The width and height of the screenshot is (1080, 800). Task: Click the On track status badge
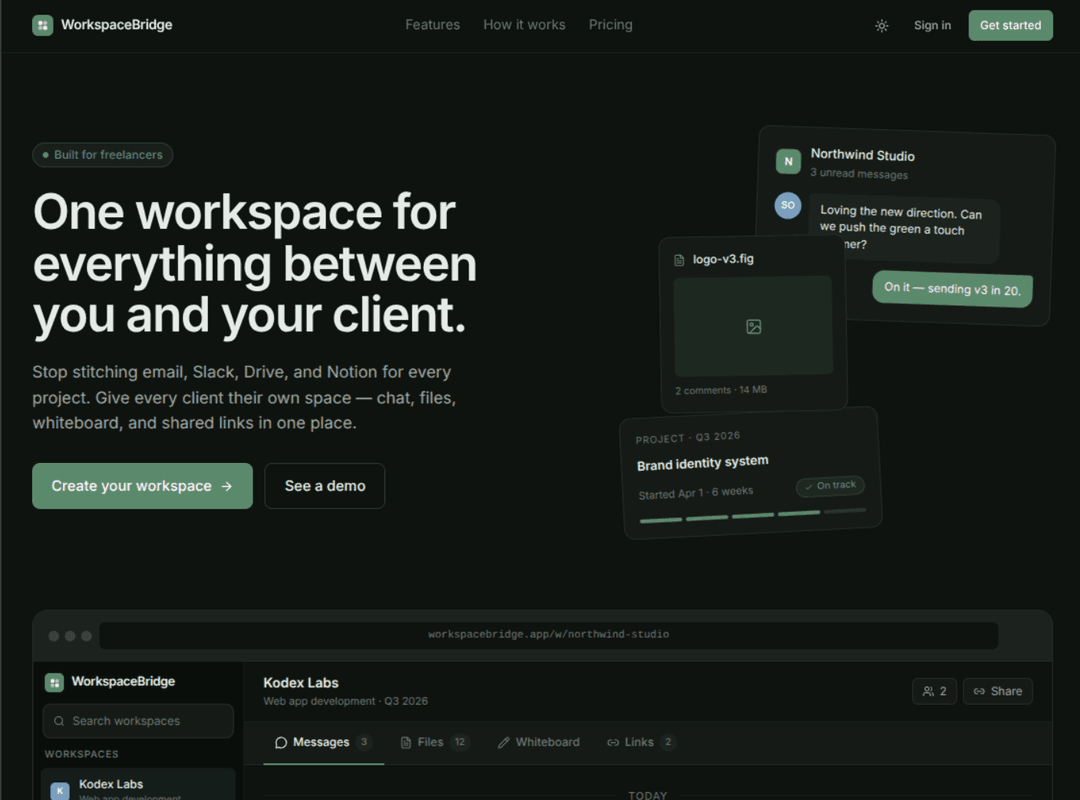point(830,486)
